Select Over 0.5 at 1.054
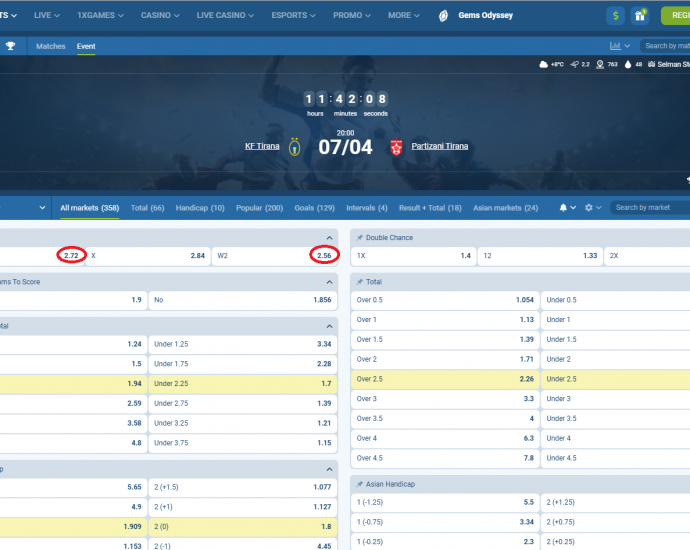Screen dimensions: 690x550 click(445, 300)
